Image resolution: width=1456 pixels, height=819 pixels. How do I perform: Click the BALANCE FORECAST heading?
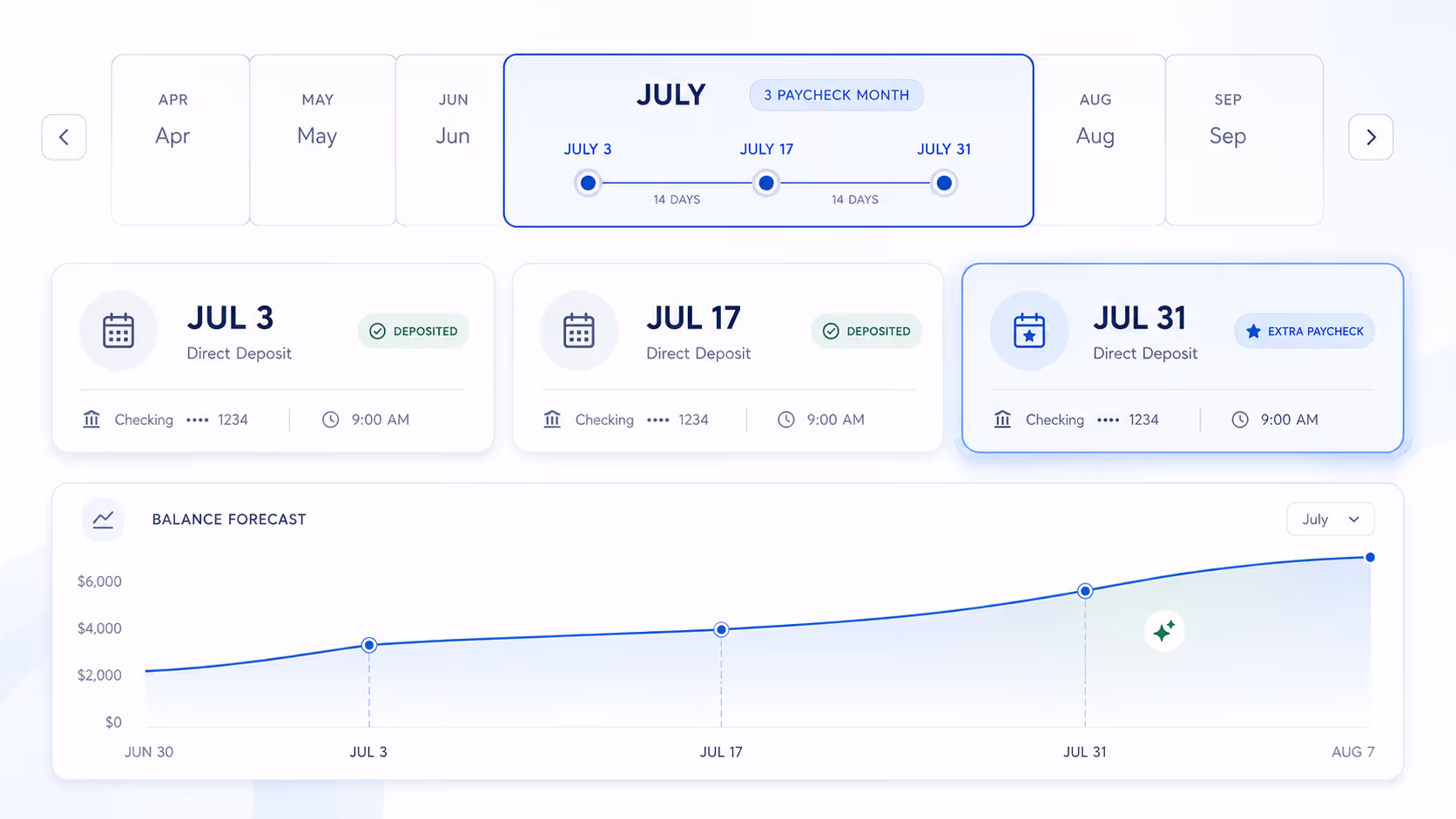coord(229,520)
